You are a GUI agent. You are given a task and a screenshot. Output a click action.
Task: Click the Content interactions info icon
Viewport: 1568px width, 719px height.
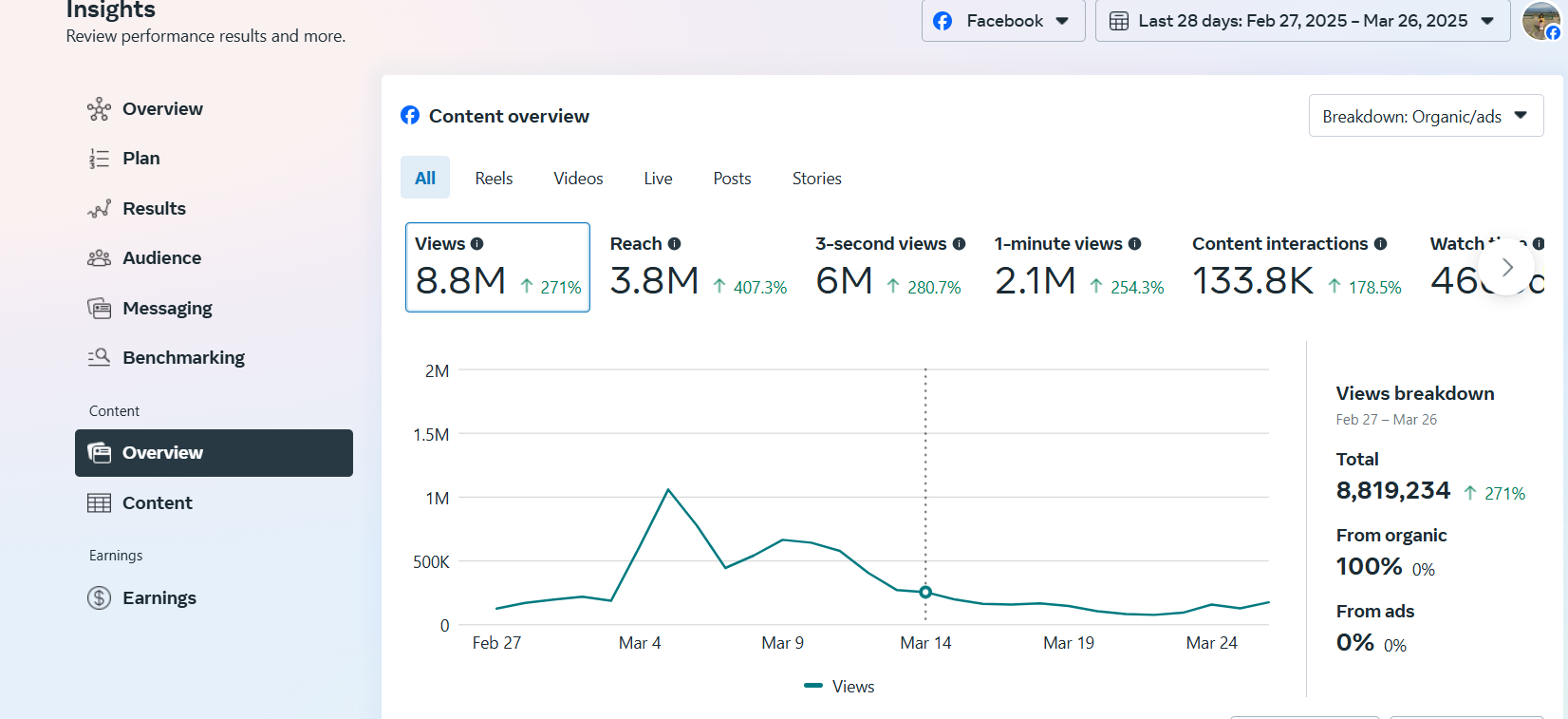pyautogui.click(x=1381, y=244)
